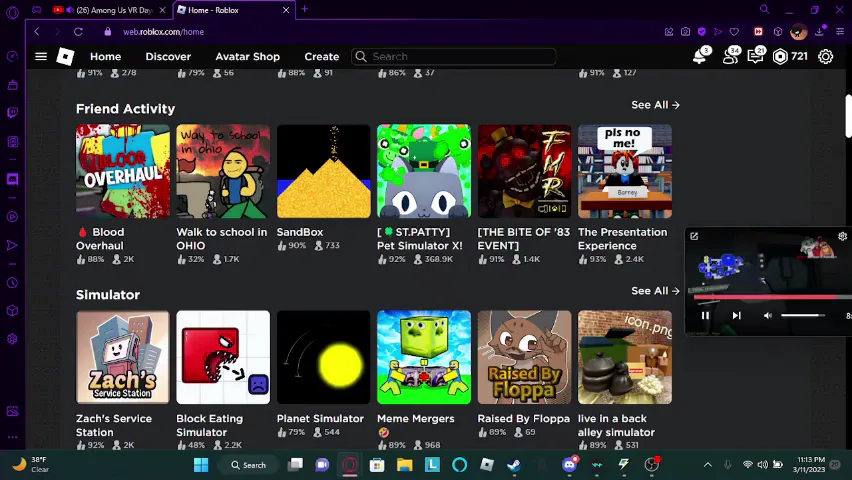Click the page vertical scrollbar
Image resolution: width=852 pixels, height=480 pixels.
click(x=848, y=117)
